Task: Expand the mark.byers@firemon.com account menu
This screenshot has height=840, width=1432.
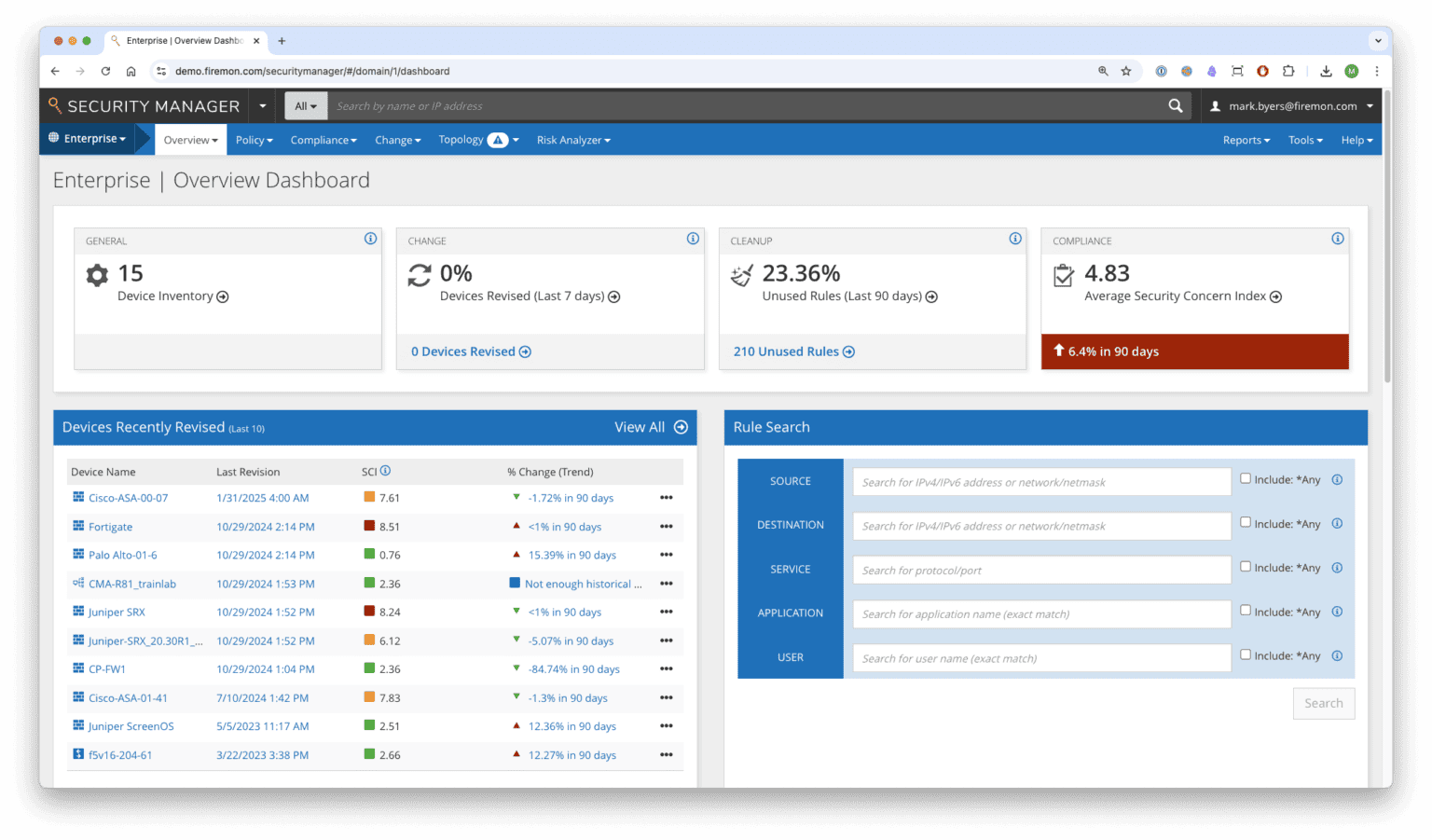Action: (x=1291, y=105)
